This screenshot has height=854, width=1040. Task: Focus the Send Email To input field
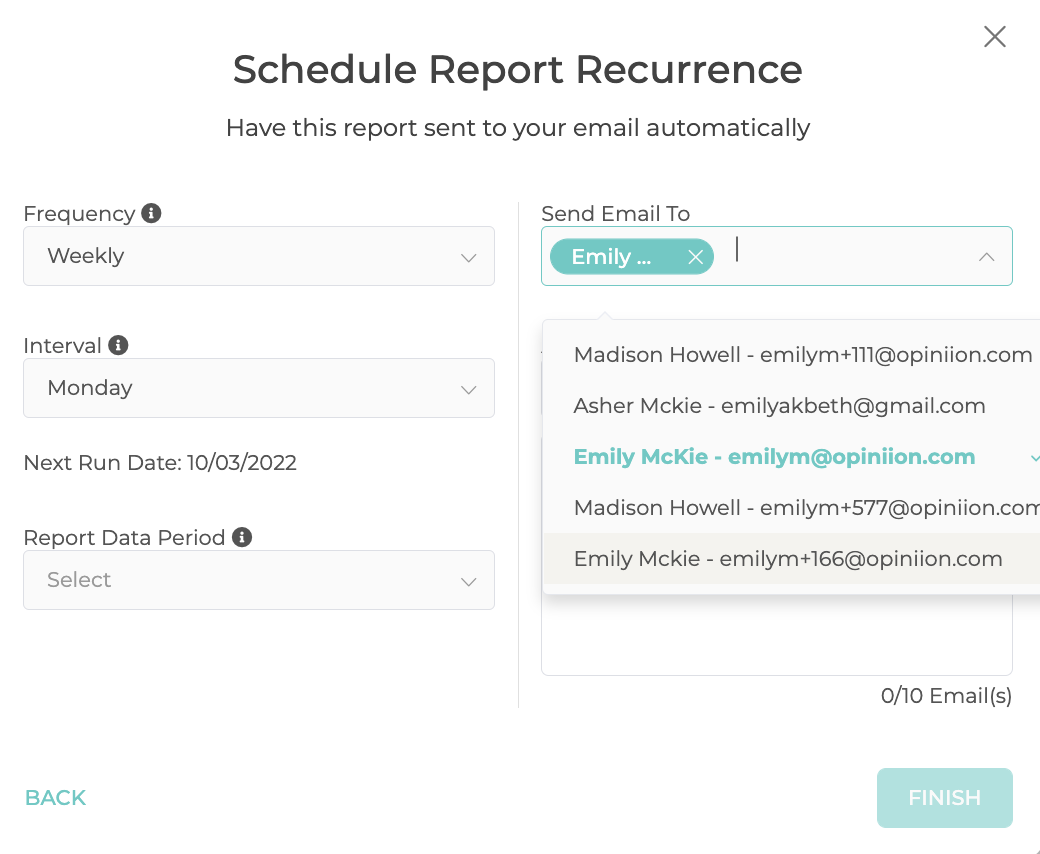tap(849, 256)
